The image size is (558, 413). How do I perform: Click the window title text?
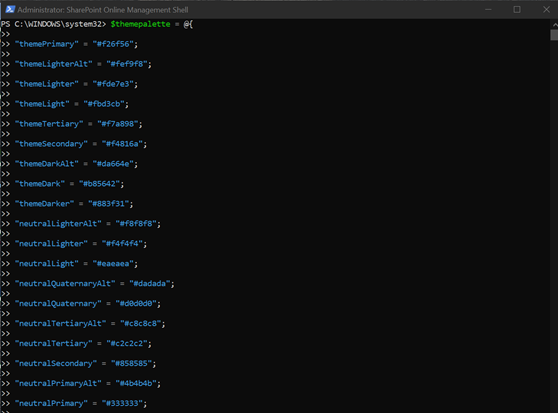coord(103,10)
